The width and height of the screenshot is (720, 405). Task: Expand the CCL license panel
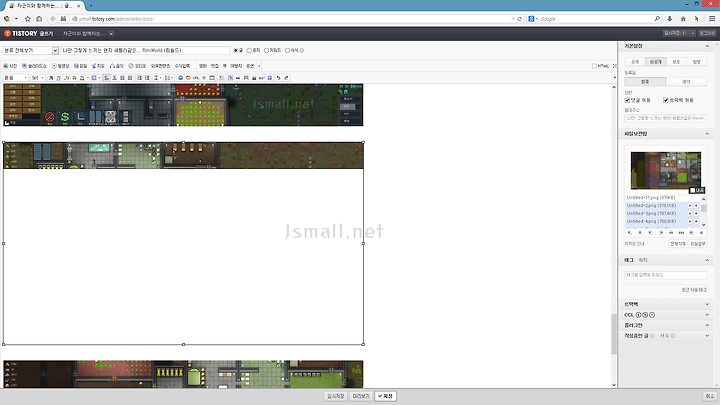coord(707,315)
